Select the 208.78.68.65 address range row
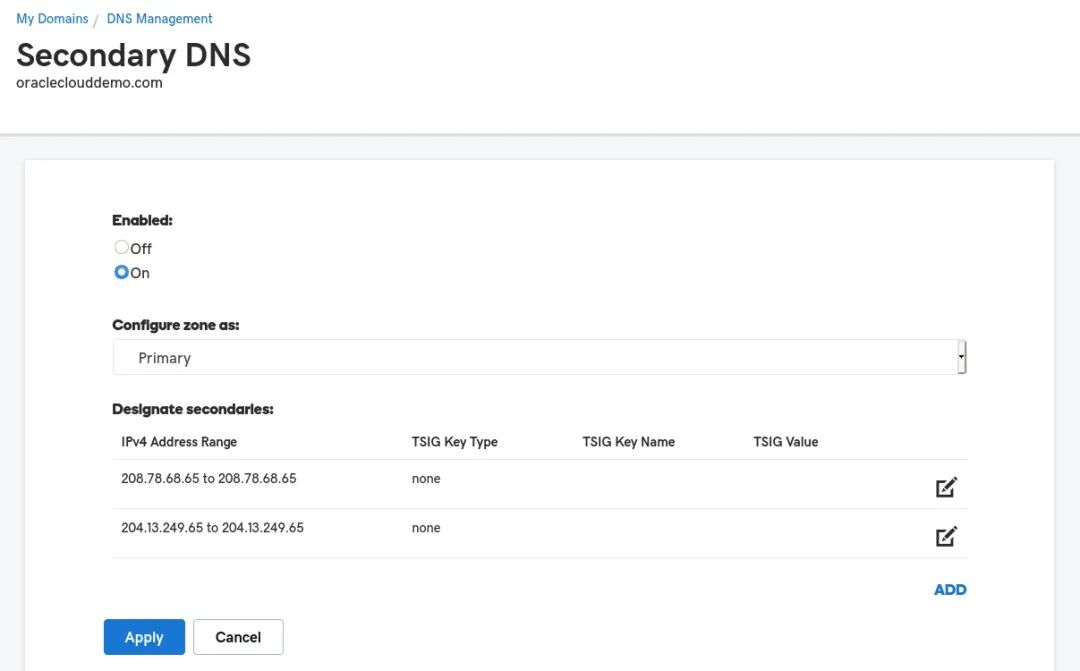This screenshot has height=671, width=1080. tap(209, 479)
